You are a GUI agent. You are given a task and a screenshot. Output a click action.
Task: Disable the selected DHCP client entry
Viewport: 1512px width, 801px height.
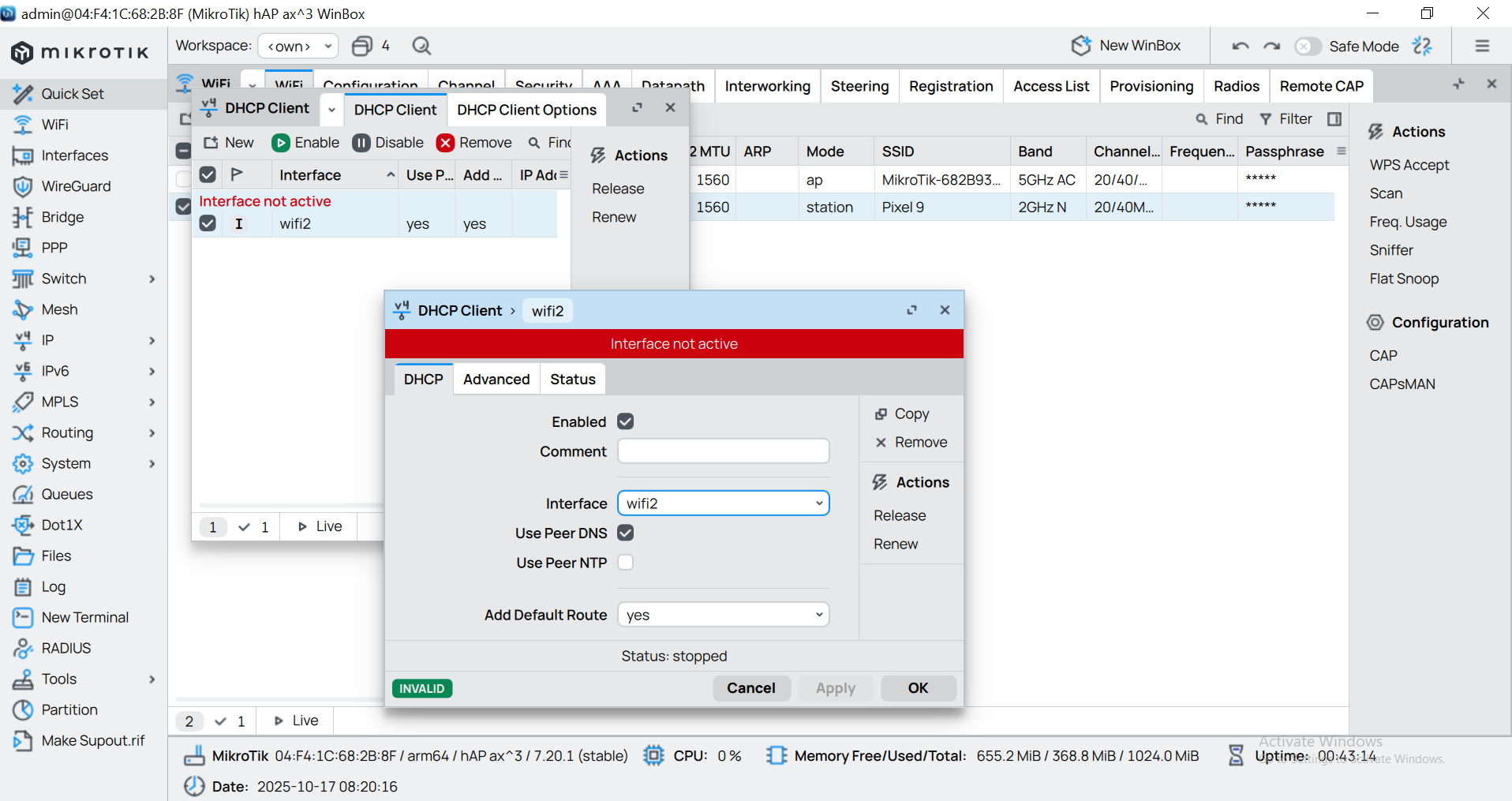(x=387, y=143)
